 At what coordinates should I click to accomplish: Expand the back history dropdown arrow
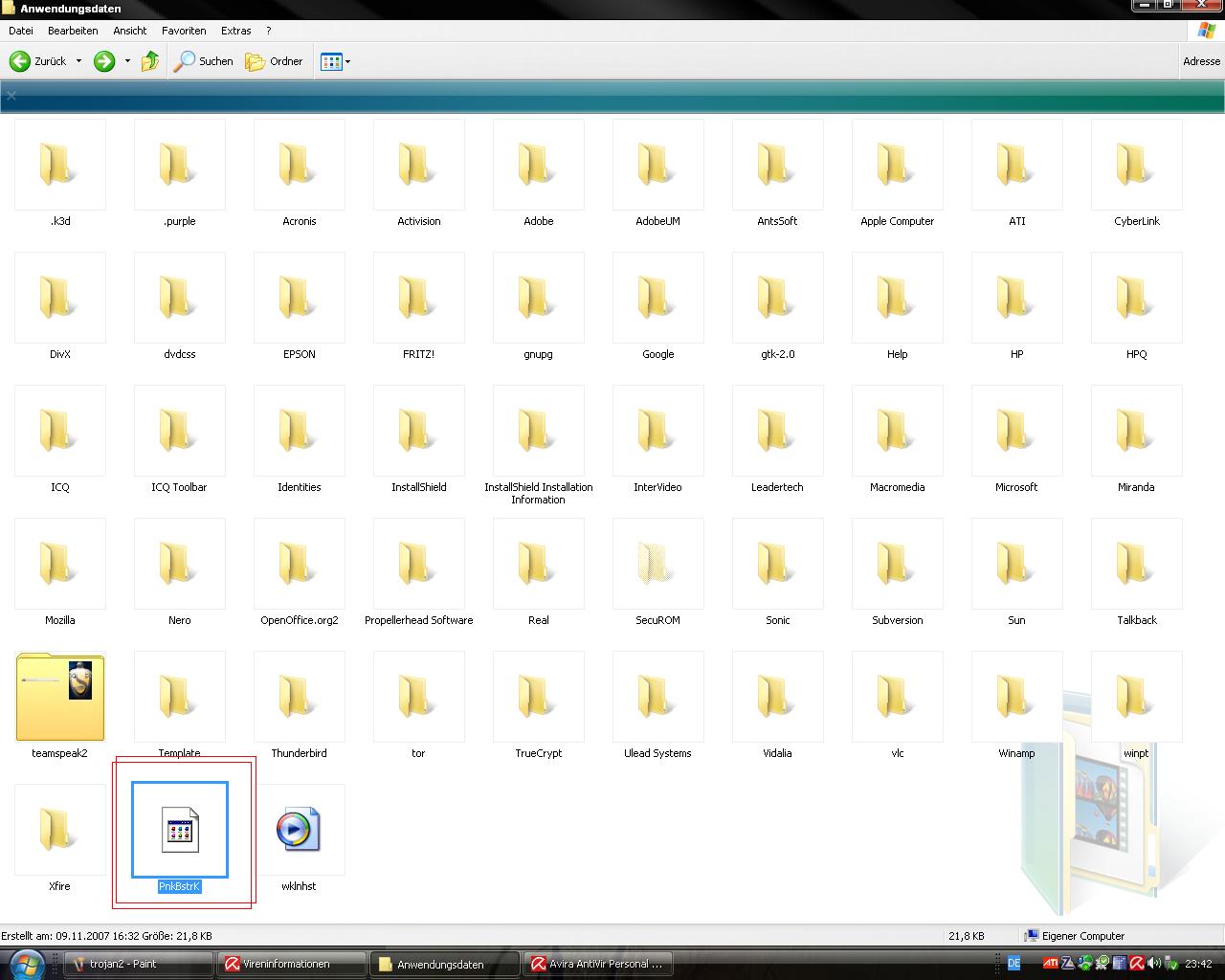click(78, 61)
